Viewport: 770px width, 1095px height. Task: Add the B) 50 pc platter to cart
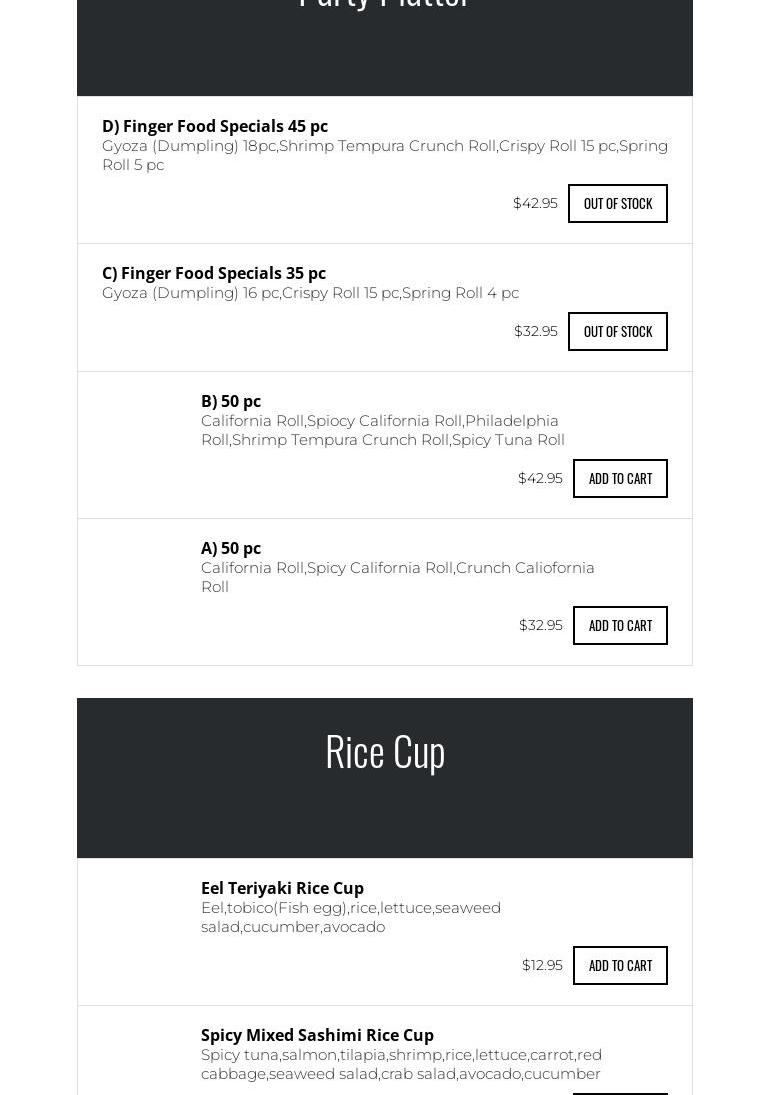tap(620, 478)
